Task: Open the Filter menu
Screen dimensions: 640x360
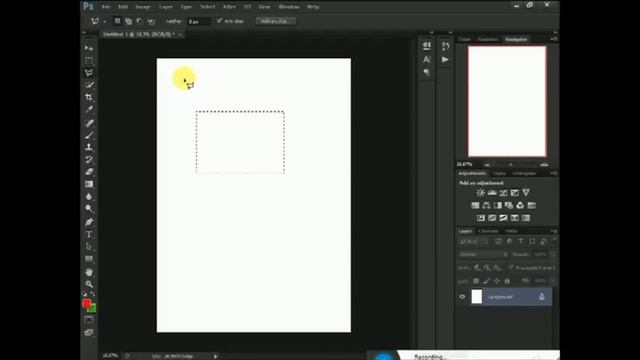Action: click(229, 7)
